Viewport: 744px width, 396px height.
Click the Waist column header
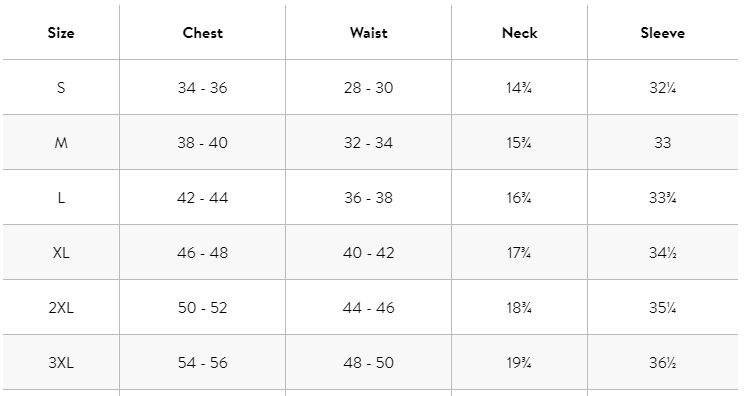tap(369, 33)
